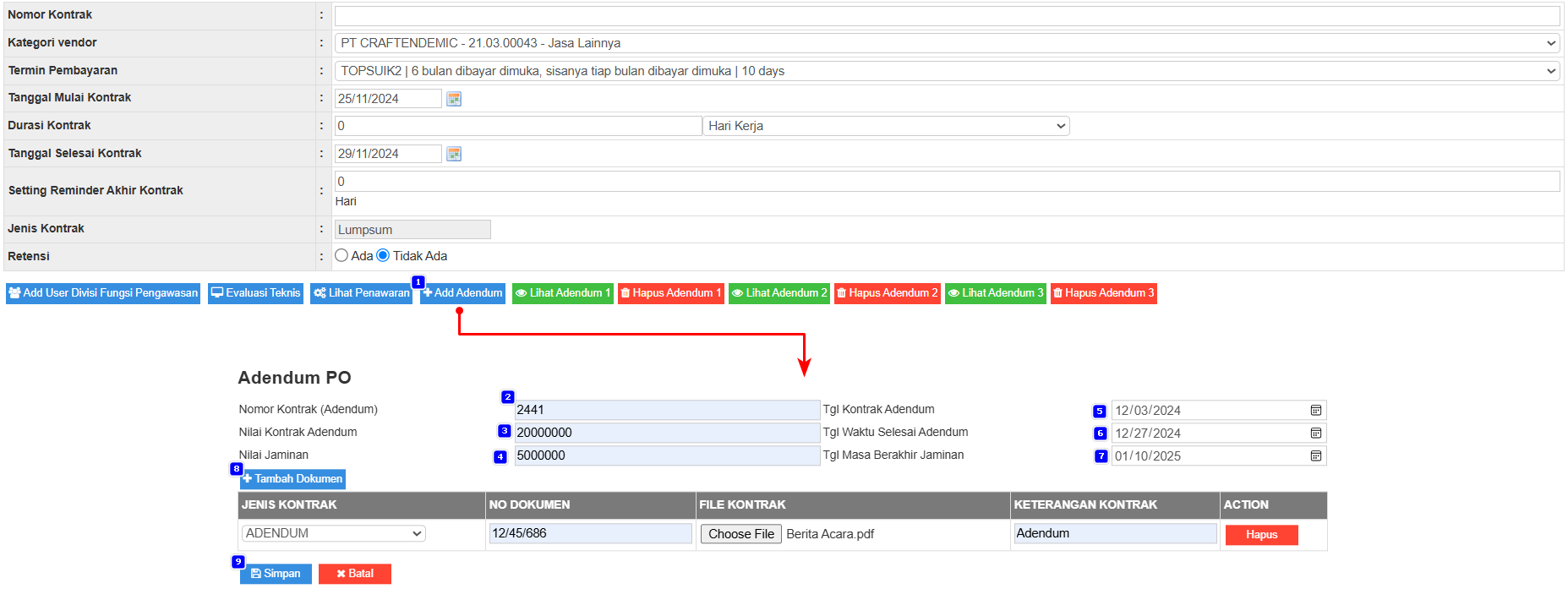Click the Jenis Kontrak Lumpsum field
This screenshot has width=1568, height=589.
coord(412,230)
